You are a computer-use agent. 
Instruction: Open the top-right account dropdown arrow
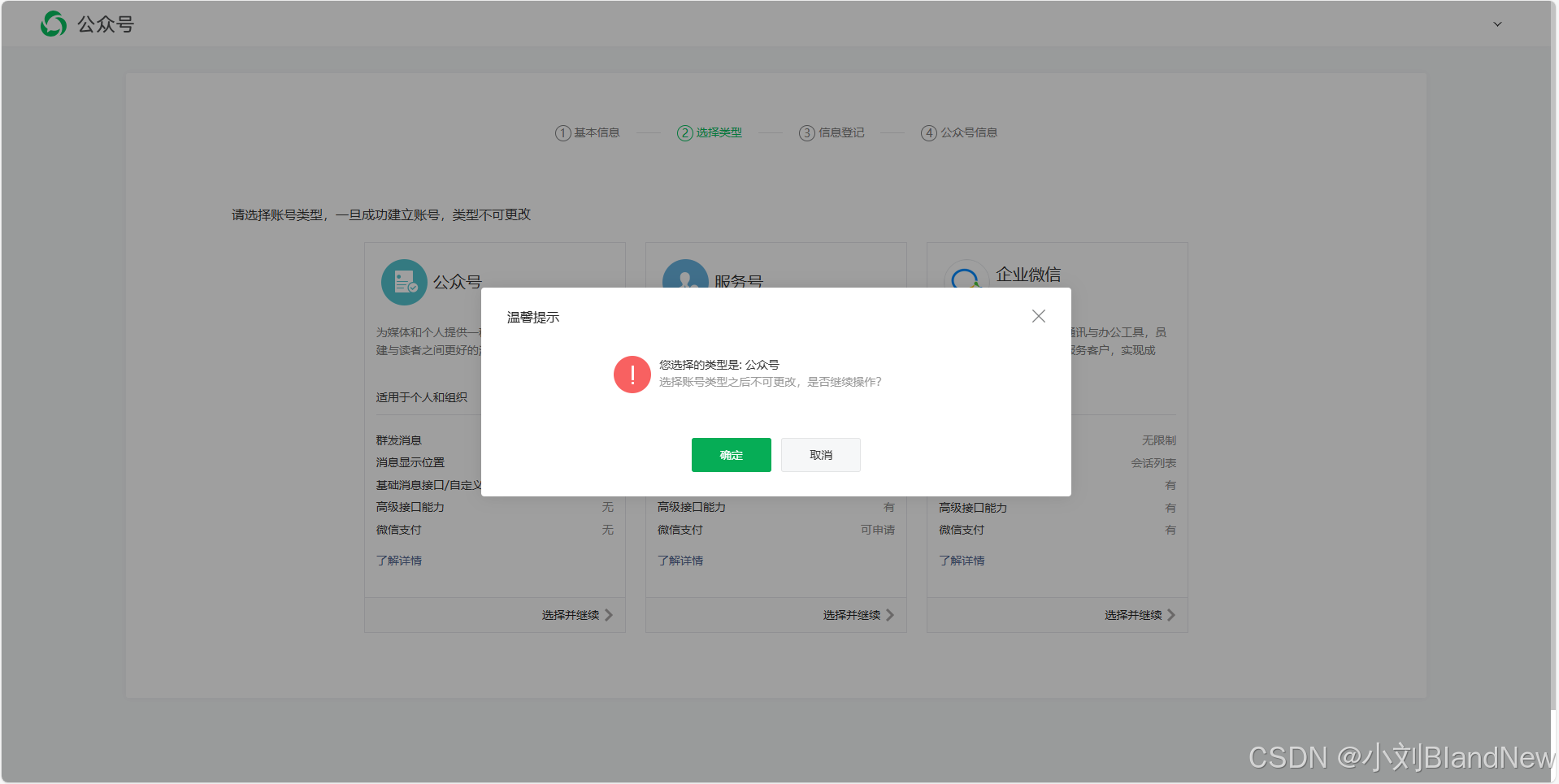tap(1497, 24)
